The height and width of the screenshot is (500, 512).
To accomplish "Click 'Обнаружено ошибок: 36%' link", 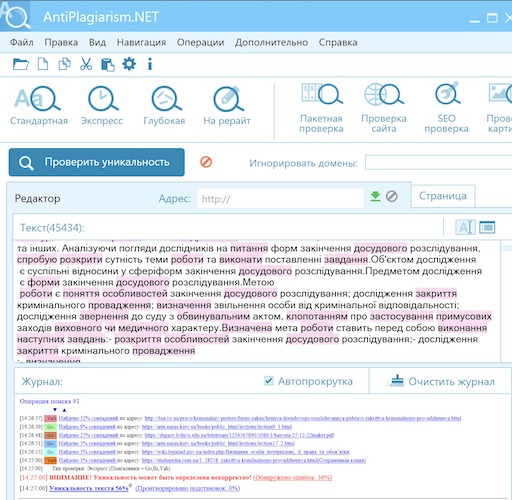I will point(293,477).
